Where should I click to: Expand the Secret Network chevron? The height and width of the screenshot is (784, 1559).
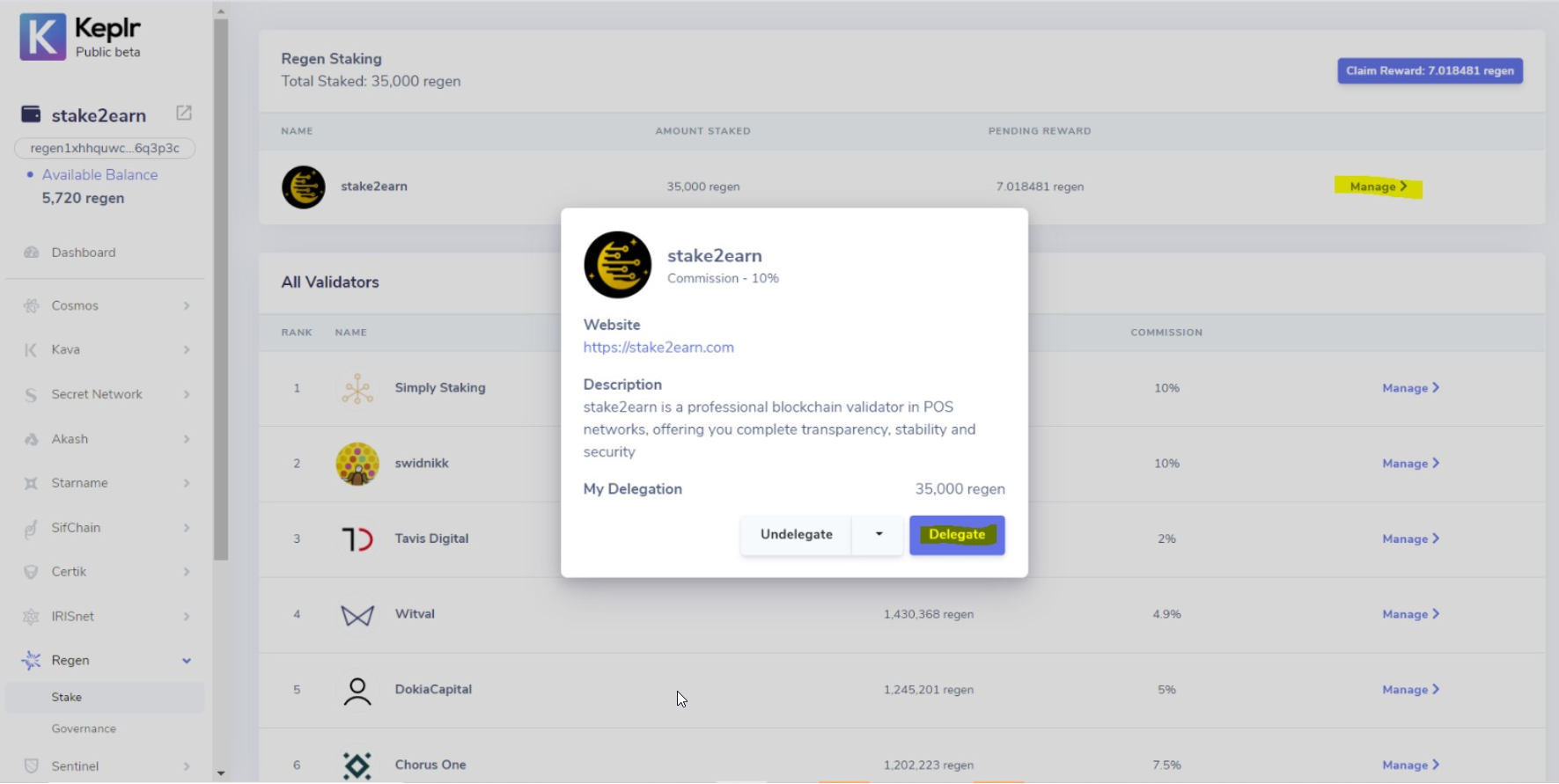coord(187,394)
